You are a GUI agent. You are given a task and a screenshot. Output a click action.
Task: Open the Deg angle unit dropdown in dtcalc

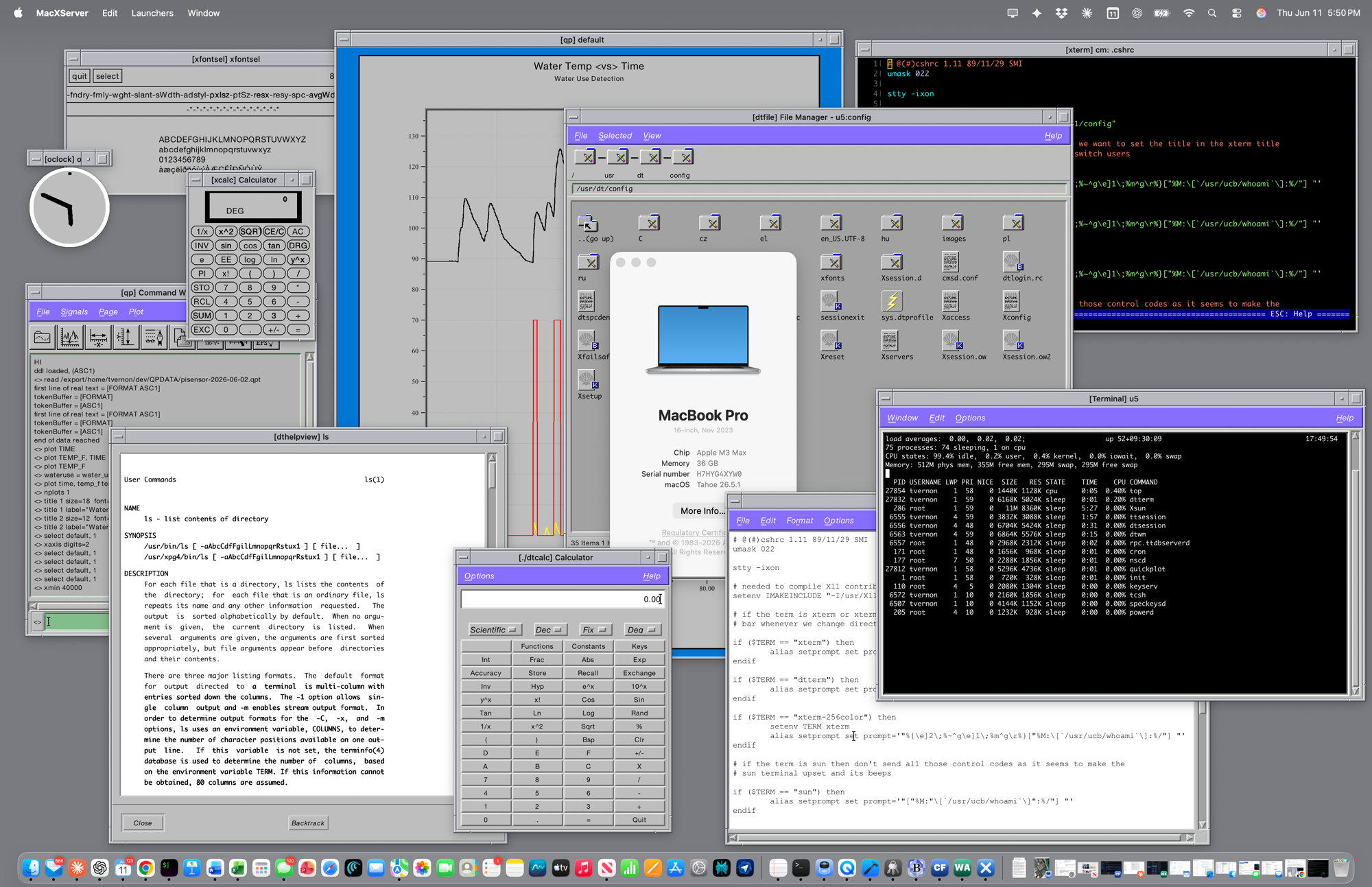point(642,630)
